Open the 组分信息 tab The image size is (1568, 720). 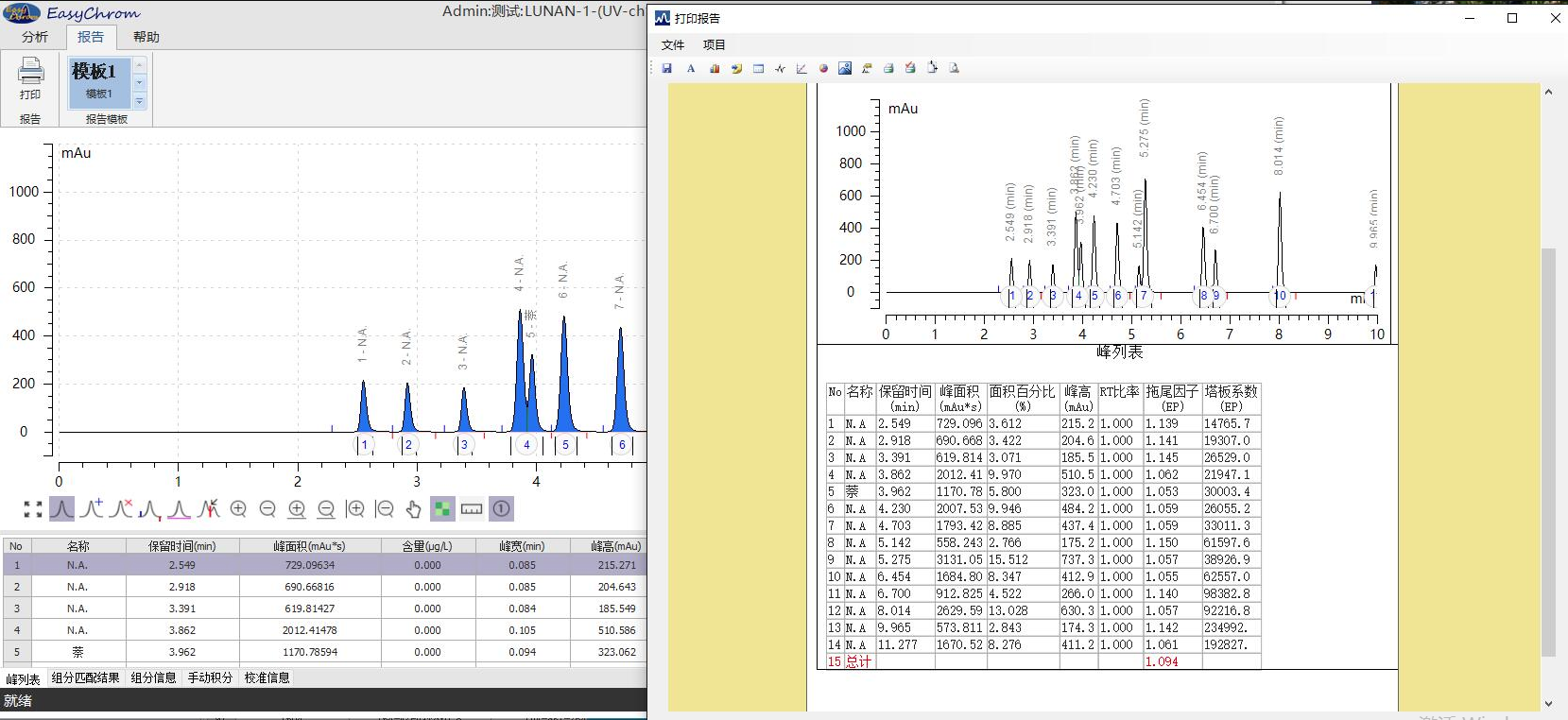pos(153,677)
